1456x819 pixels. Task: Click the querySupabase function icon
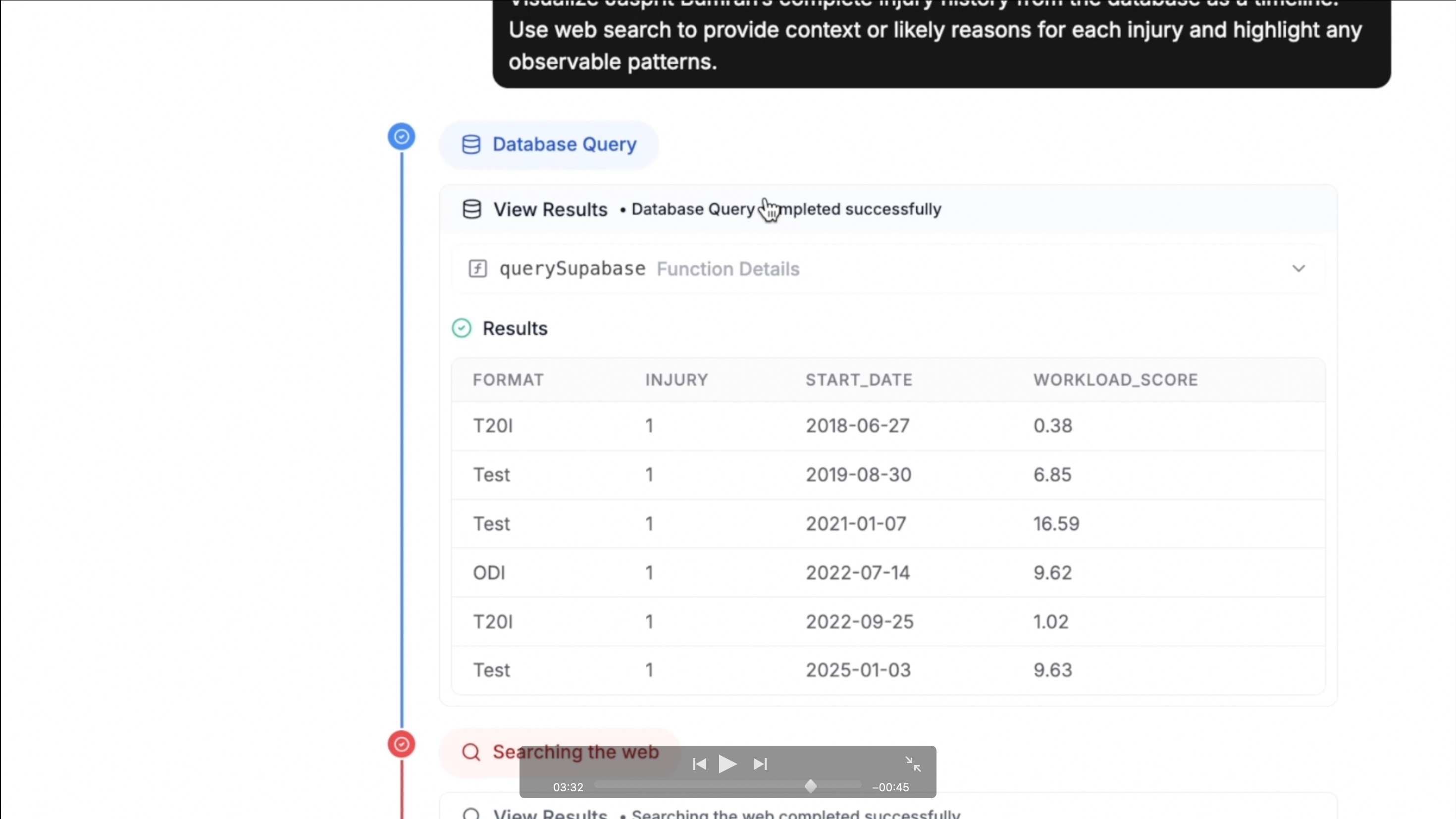(477, 268)
